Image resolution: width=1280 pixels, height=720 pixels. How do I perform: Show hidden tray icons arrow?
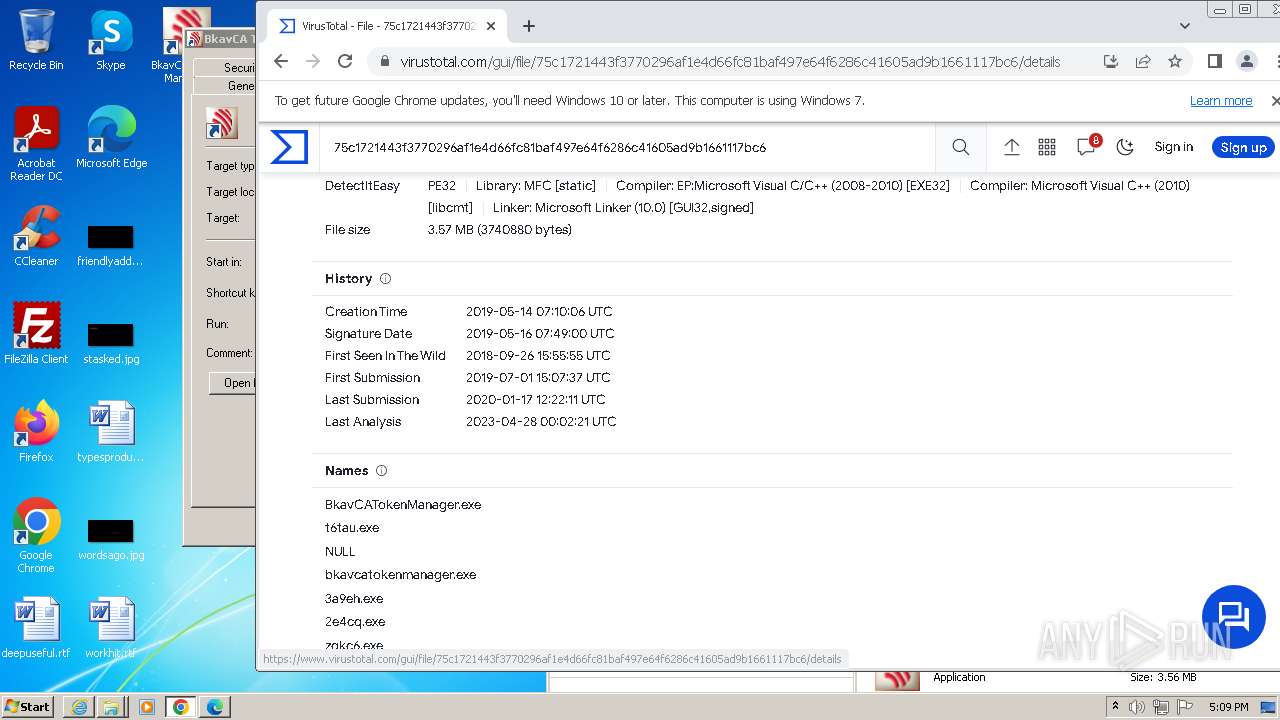pyautogui.click(x=1115, y=707)
